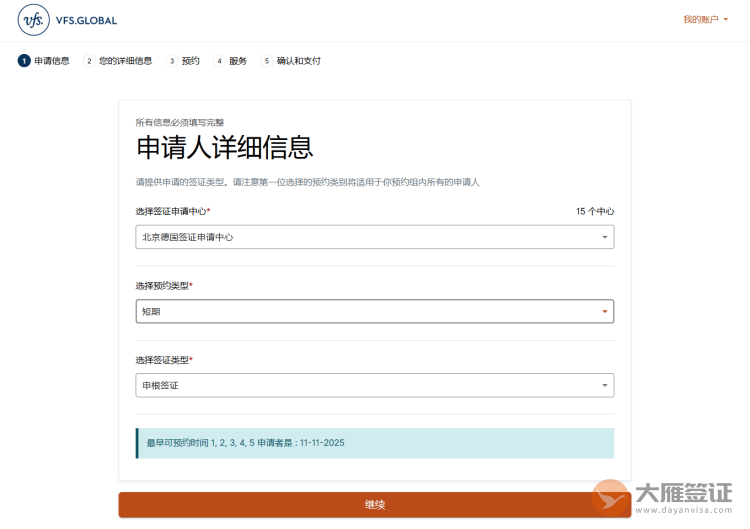This screenshot has width=750, height=529.
Task: Select step 1 申请信息
Action: pos(44,61)
